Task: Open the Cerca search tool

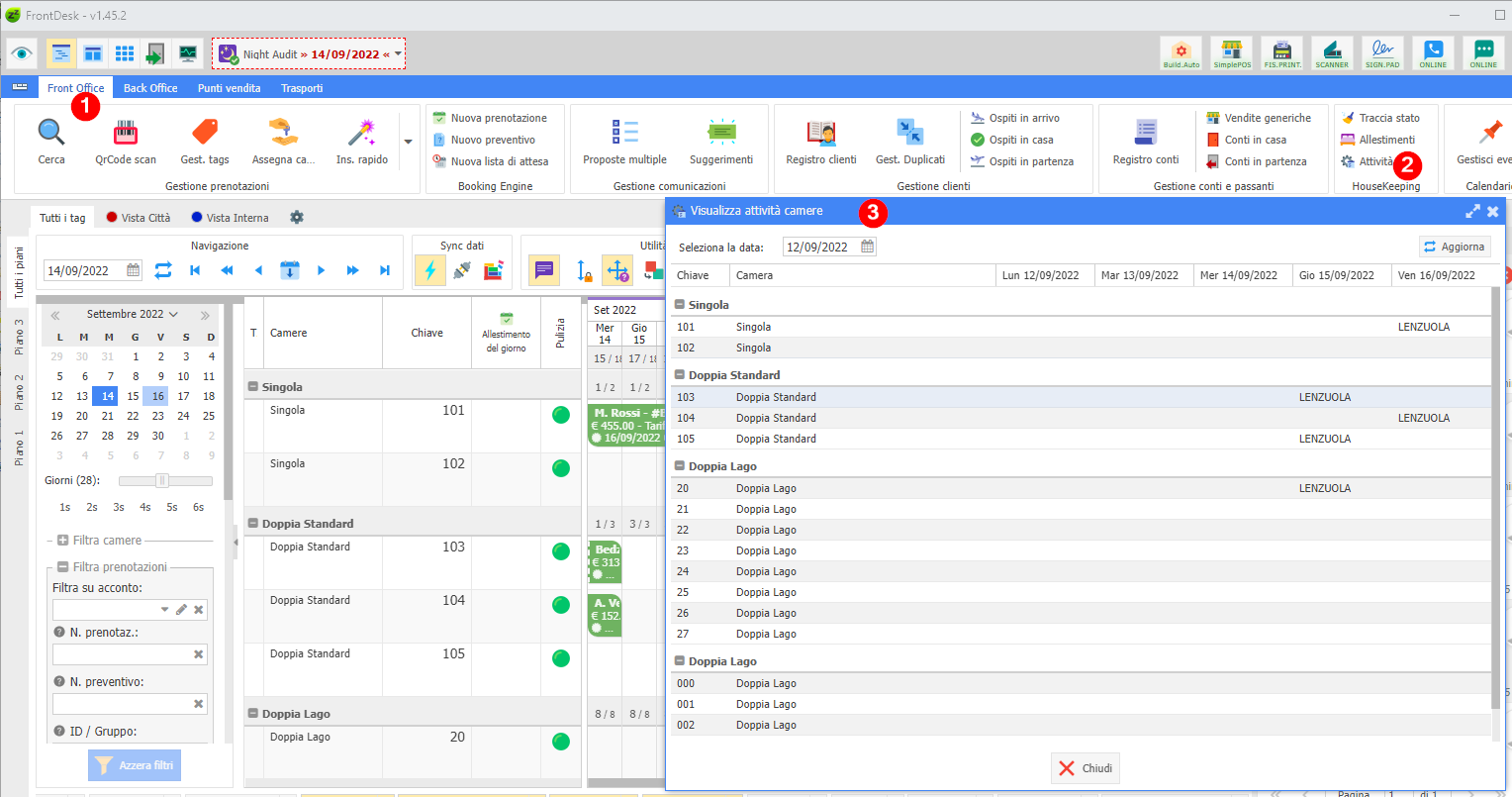Action: (51, 141)
